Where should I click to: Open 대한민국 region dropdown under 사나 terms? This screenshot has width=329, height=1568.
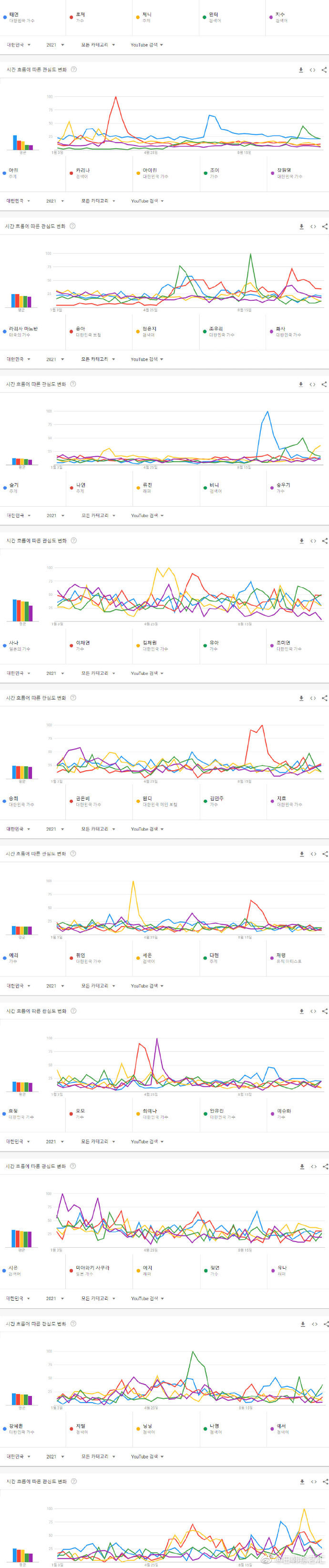(x=18, y=673)
